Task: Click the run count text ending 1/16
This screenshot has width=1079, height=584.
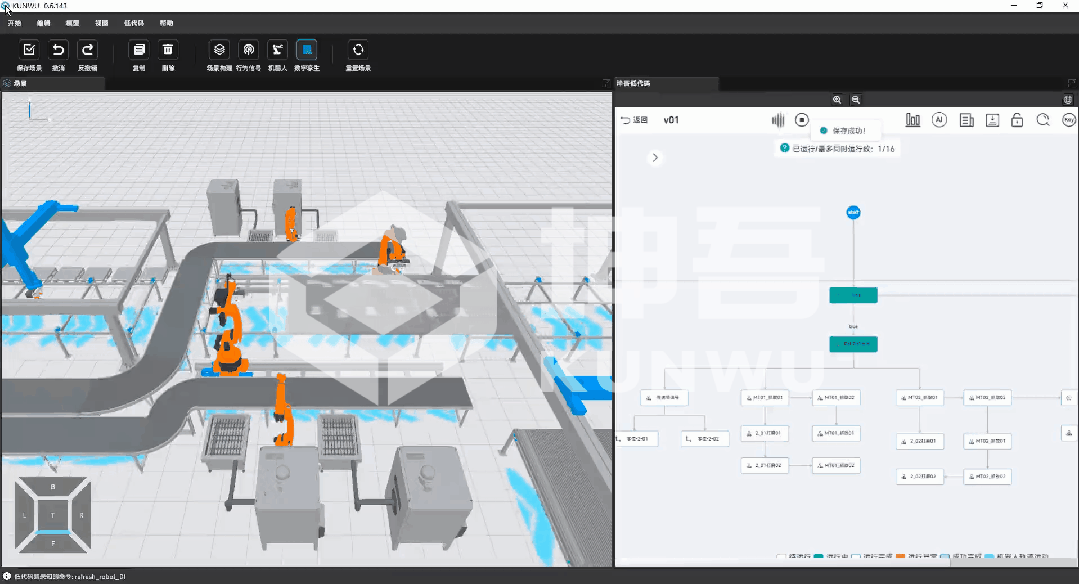Action: (843, 149)
